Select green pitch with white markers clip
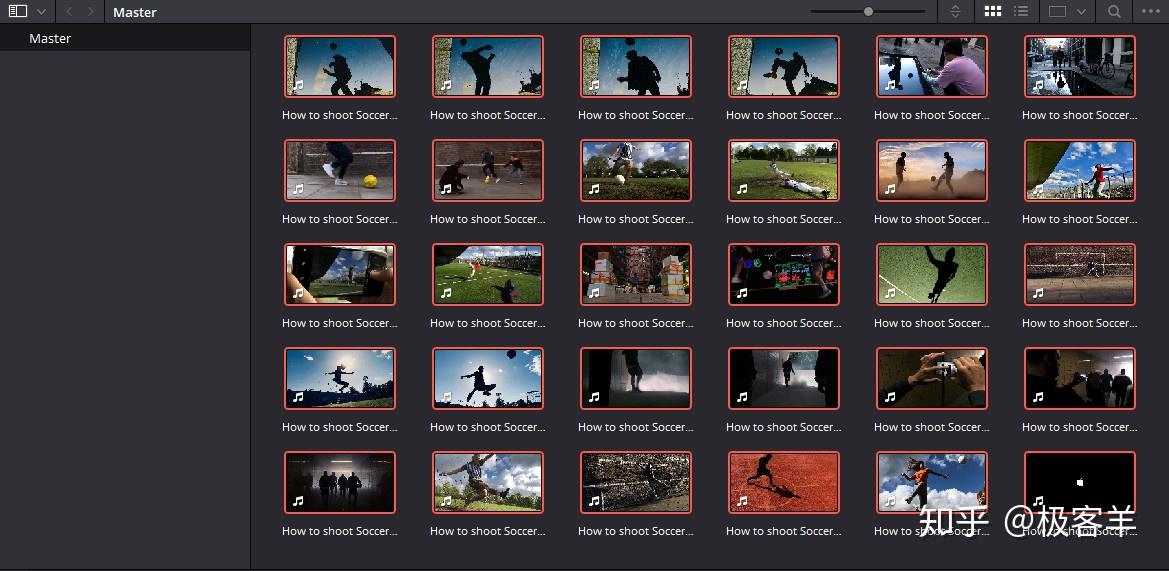The image size is (1169, 571). coord(488,274)
